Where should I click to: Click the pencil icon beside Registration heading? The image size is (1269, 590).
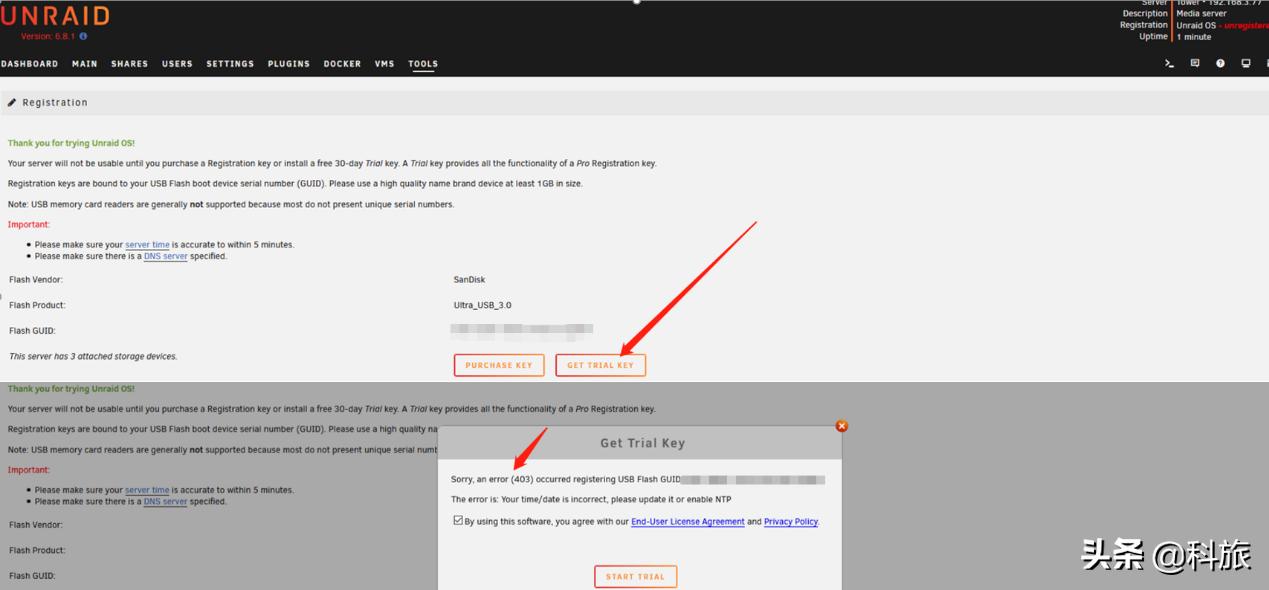(12, 102)
